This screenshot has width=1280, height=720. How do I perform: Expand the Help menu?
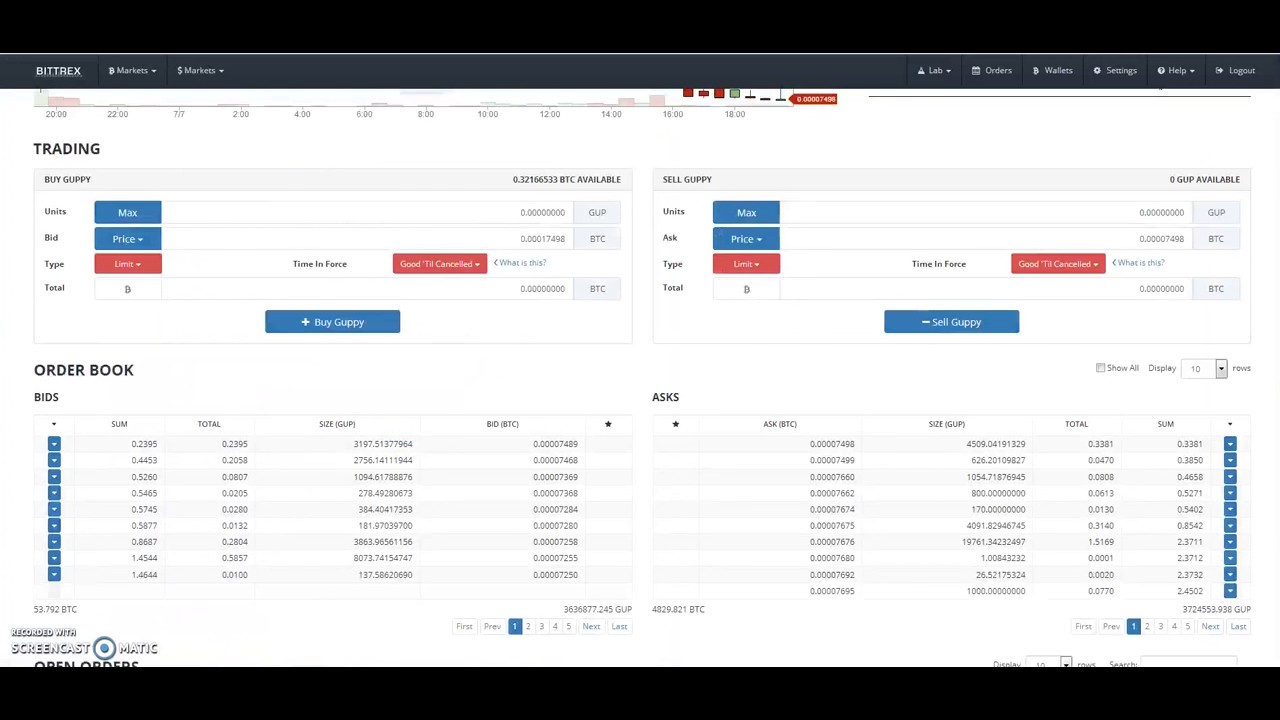(x=1176, y=71)
